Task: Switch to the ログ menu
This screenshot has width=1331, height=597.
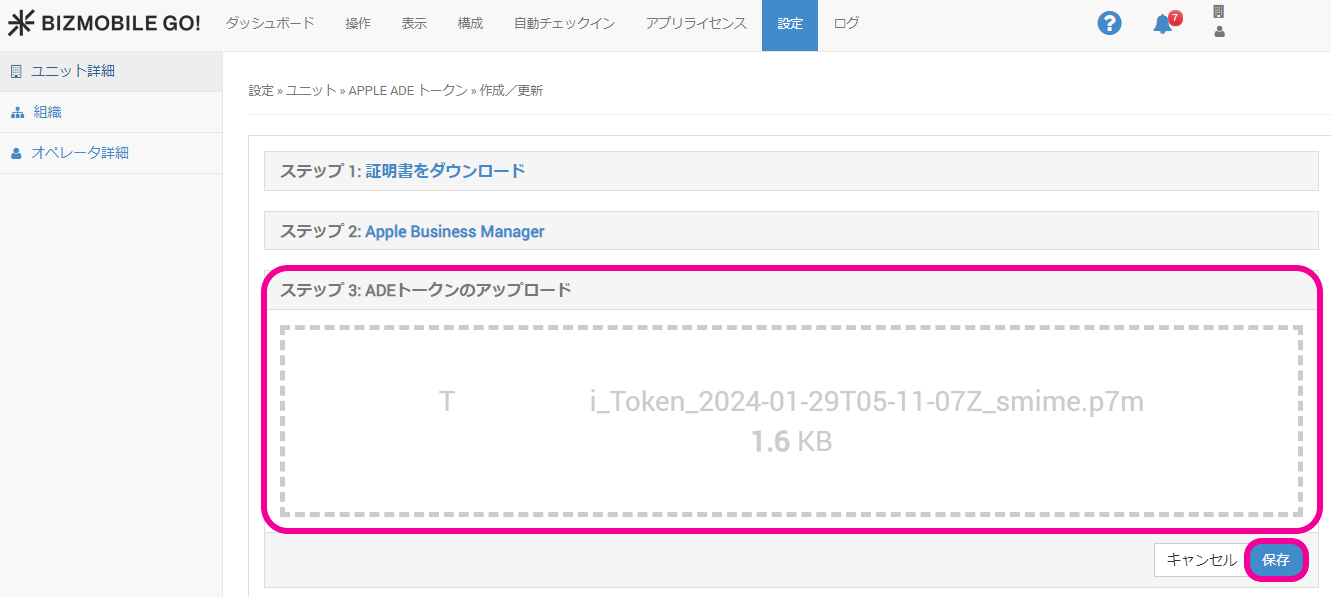Action: (846, 24)
